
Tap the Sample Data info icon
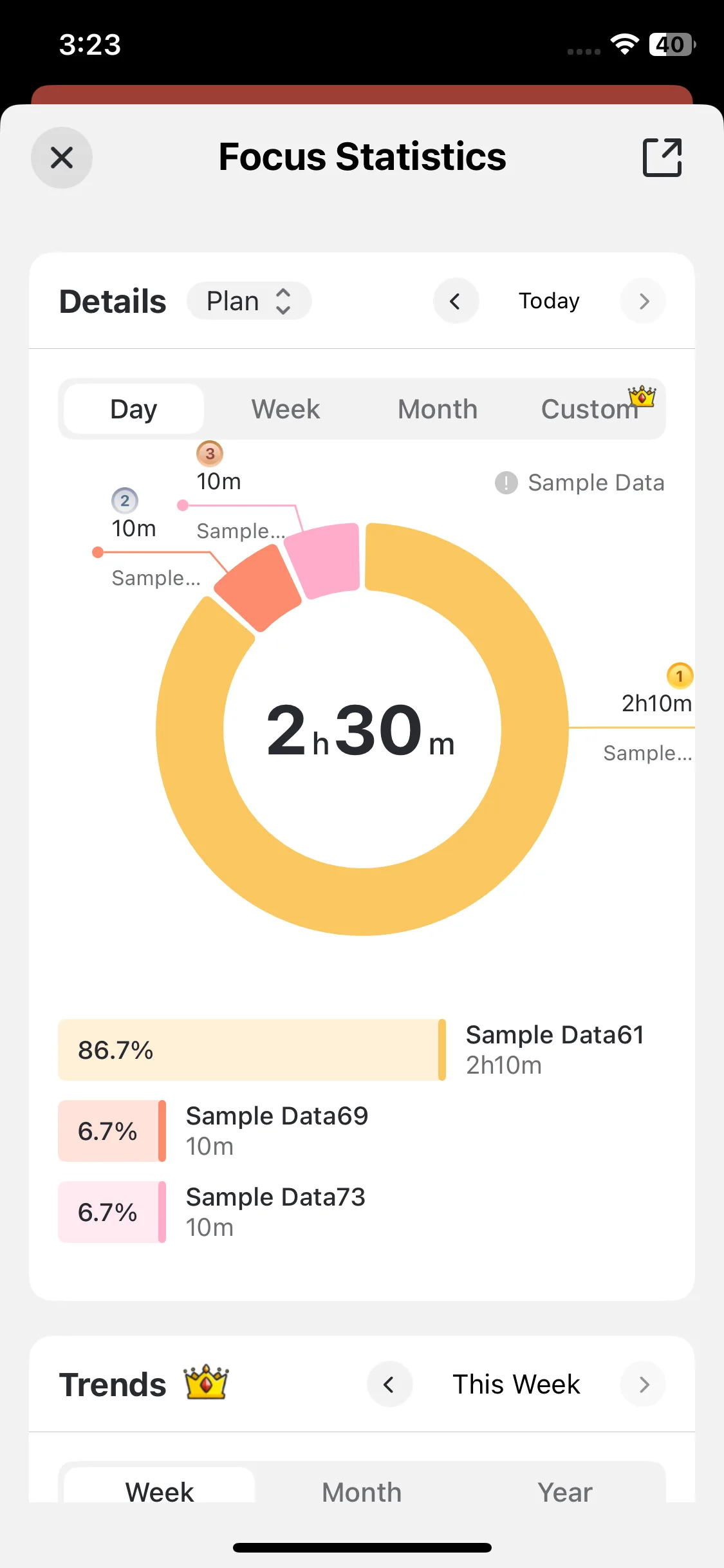(x=506, y=483)
